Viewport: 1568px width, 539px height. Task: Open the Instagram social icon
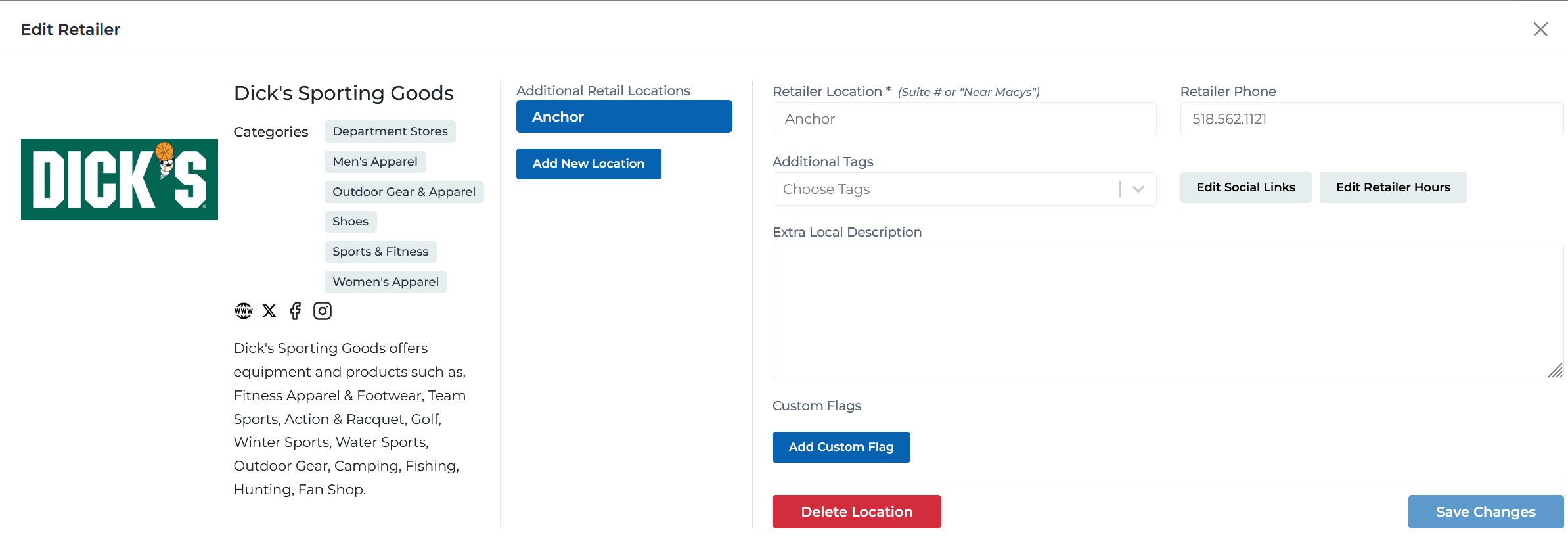[323, 311]
